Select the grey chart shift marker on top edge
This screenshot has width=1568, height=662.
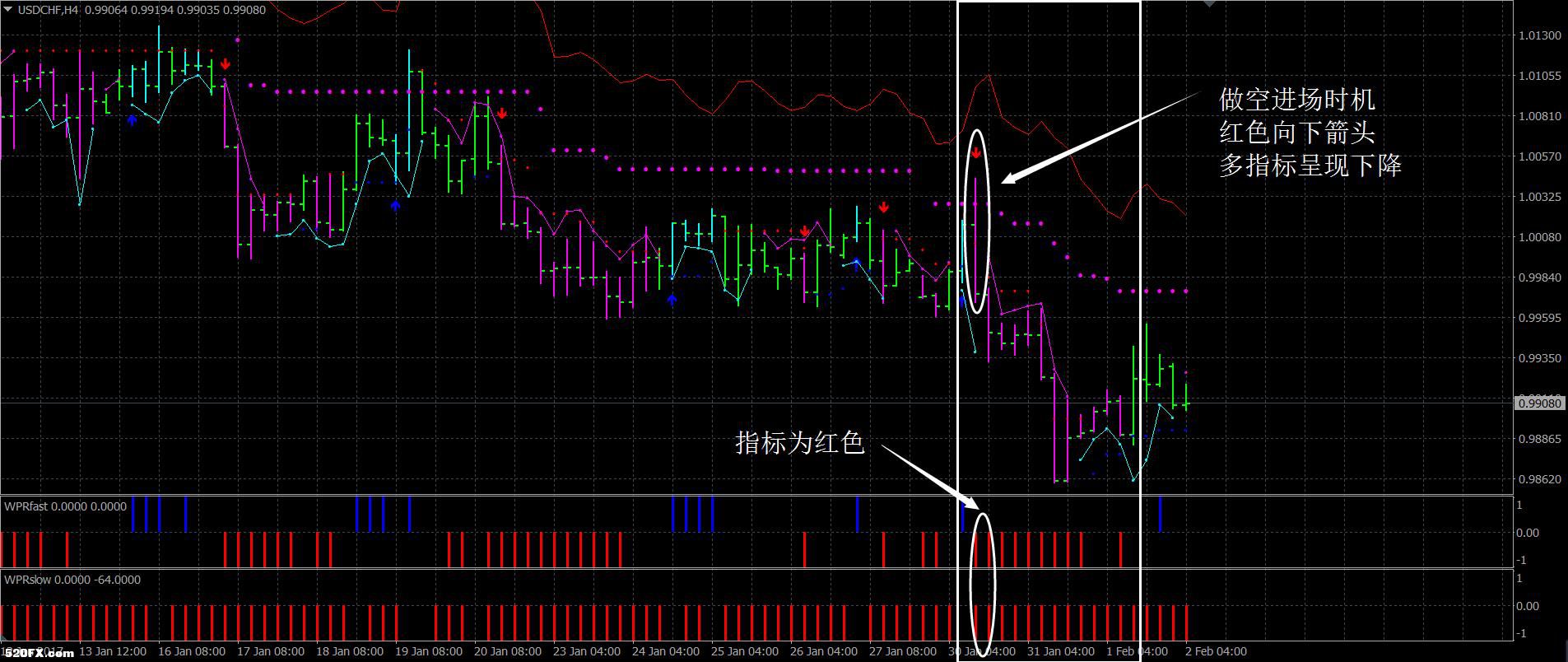coord(1209,4)
